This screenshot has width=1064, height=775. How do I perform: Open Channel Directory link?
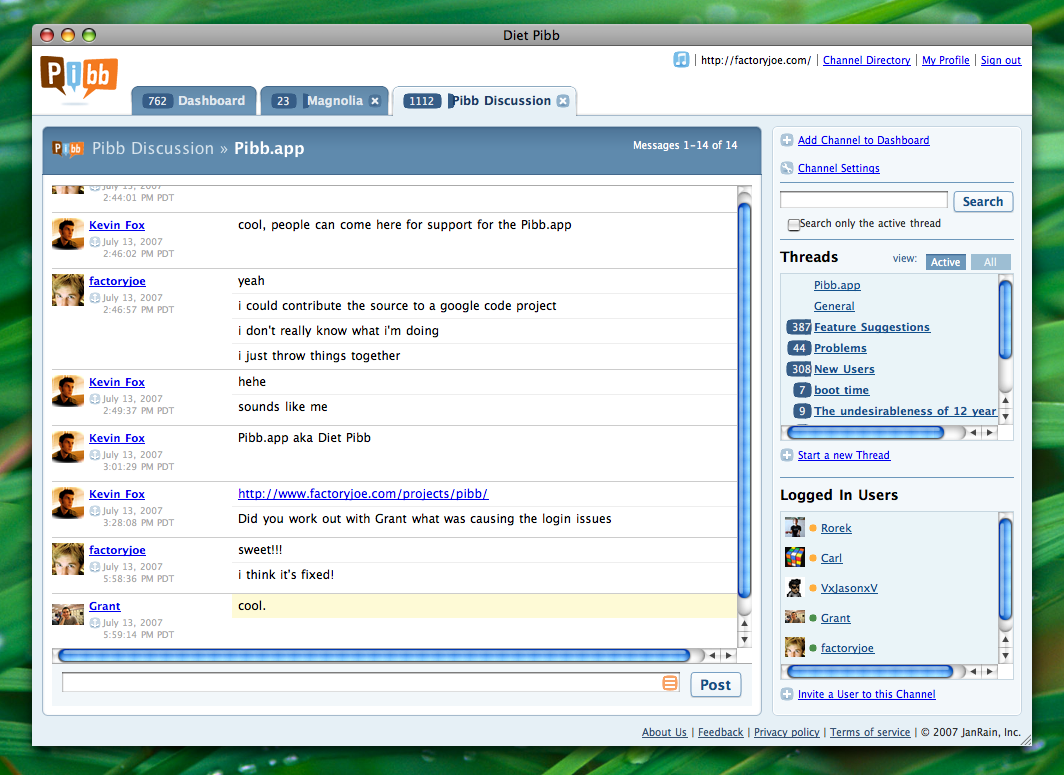(x=867, y=60)
